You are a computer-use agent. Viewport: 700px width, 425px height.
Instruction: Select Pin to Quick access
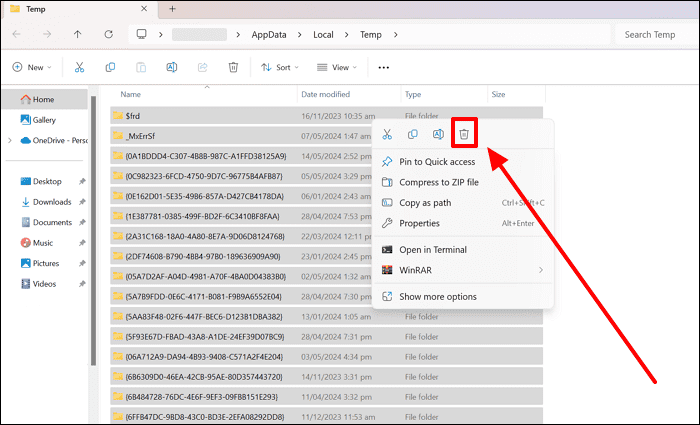(x=436, y=162)
